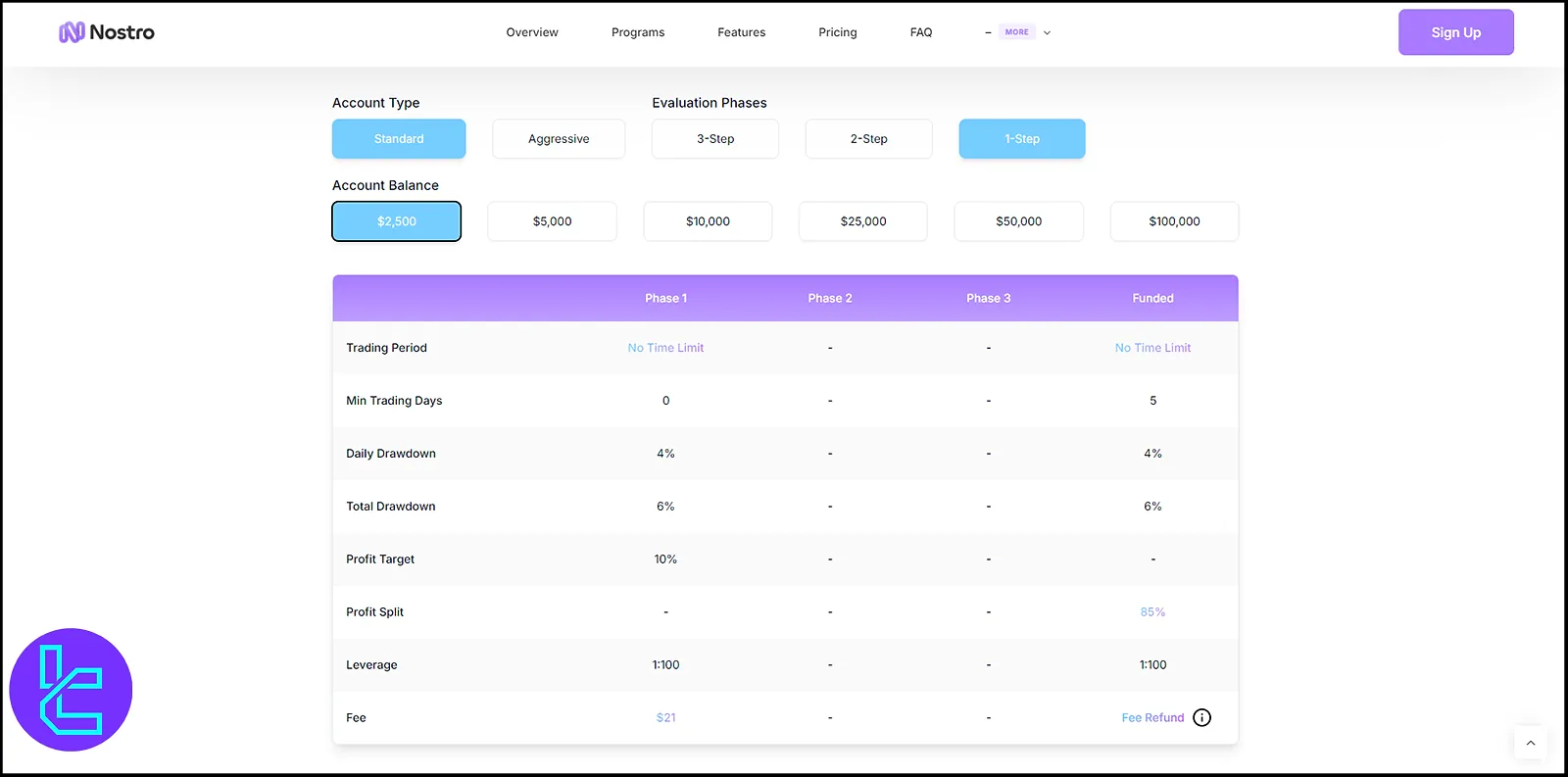Click the round purple badge logo
Image resolution: width=1568 pixels, height=777 pixels.
pos(71,690)
